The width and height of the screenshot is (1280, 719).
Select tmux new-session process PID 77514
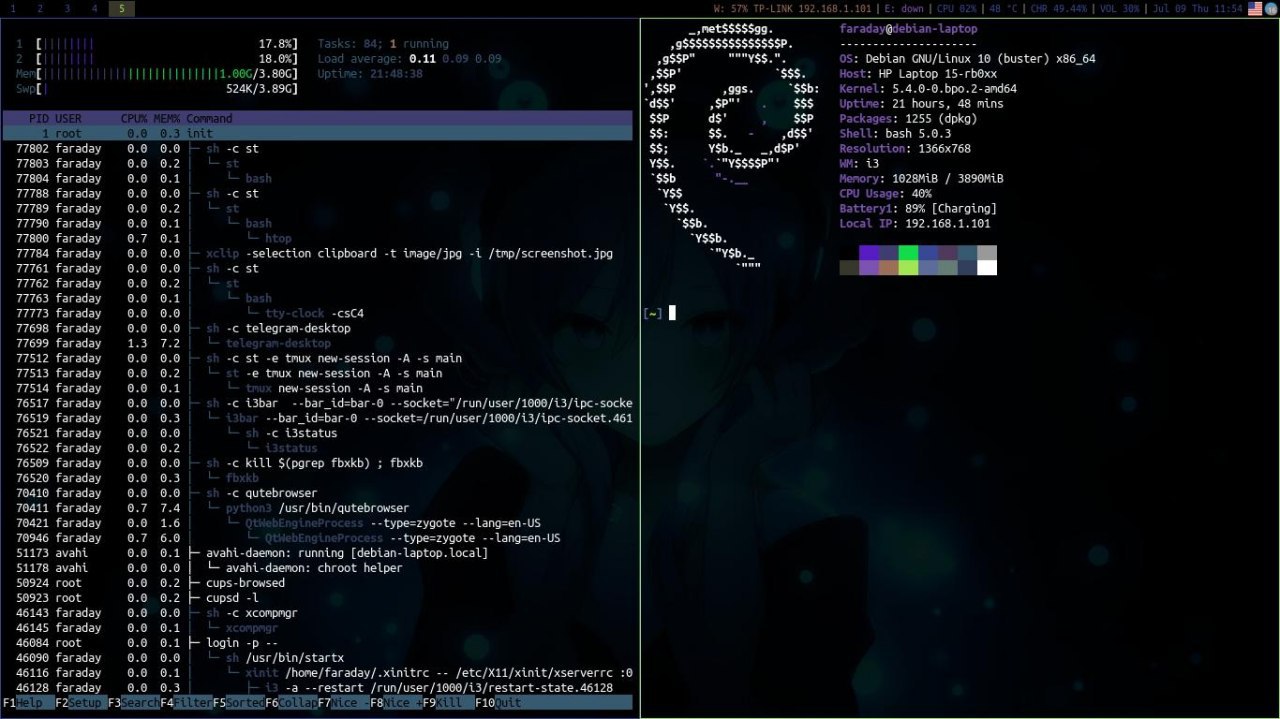[x=318, y=388]
